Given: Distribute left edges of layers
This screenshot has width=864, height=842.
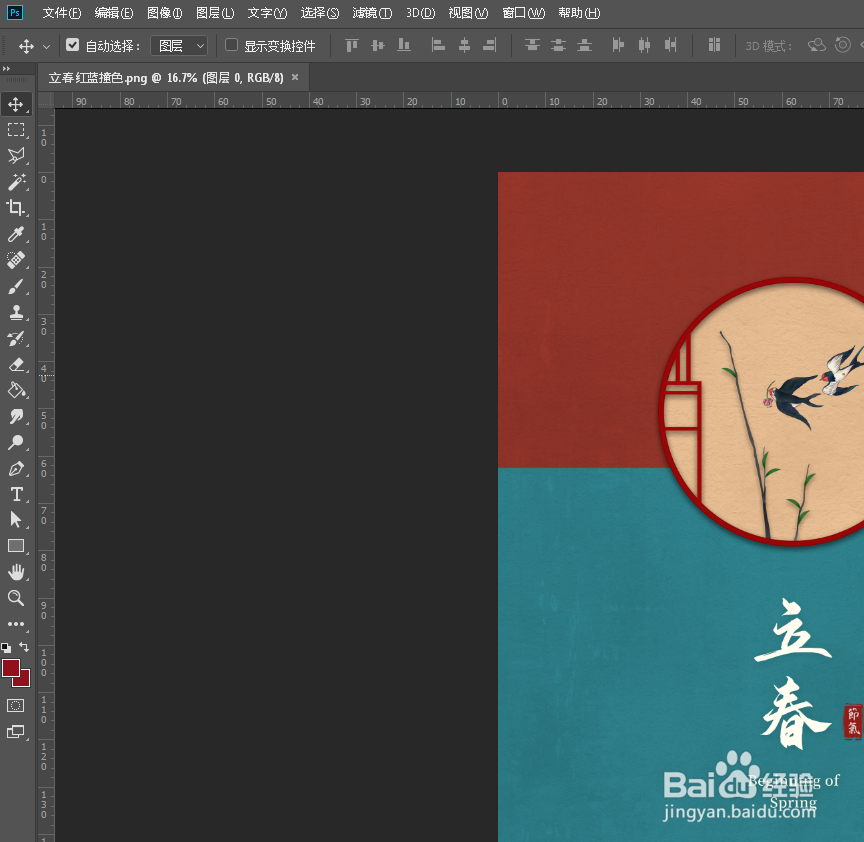Looking at the screenshot, I should point(618,45).
